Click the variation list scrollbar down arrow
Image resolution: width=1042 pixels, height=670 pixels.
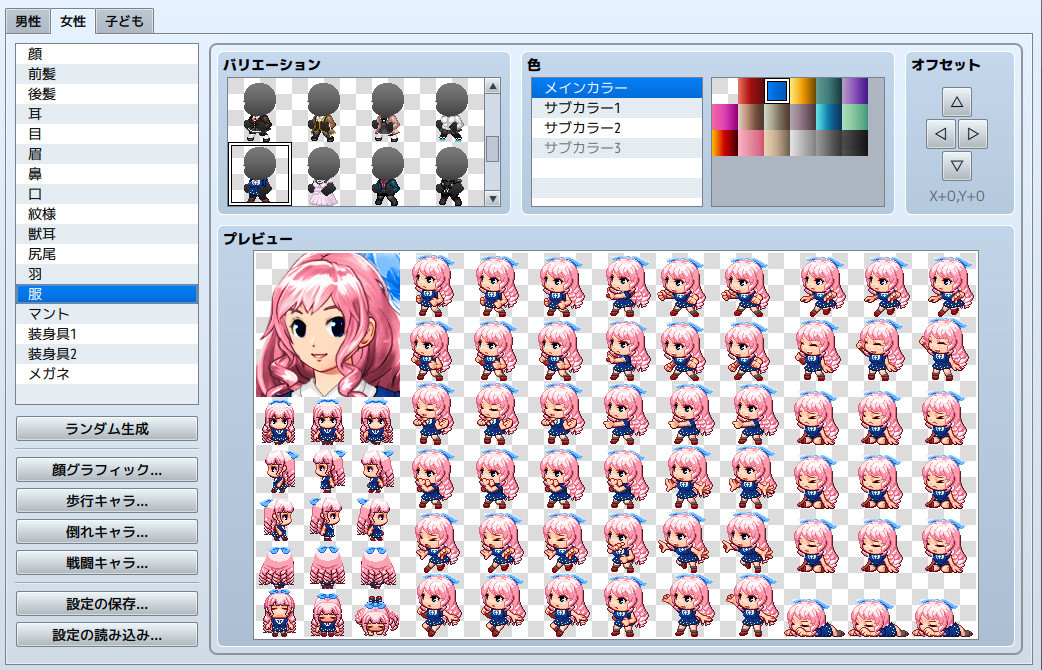coord(493,198)
